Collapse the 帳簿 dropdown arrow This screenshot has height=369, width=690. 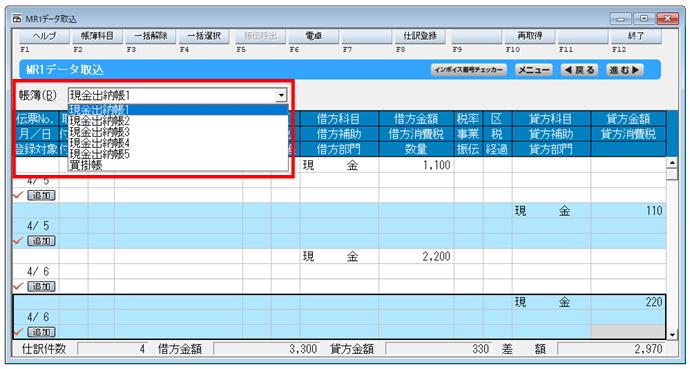(x=281, y=95)
